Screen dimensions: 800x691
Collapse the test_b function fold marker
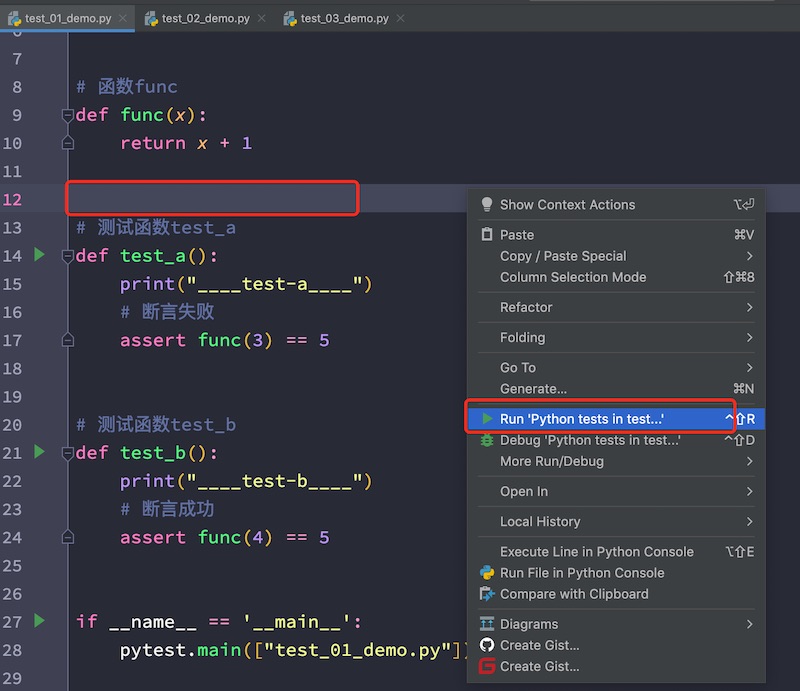[x=68, y=453]
